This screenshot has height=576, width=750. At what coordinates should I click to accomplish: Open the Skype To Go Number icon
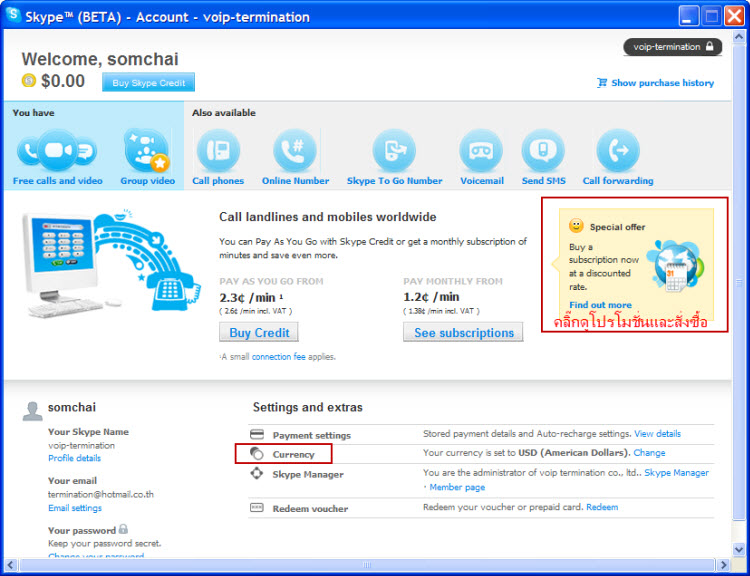(394, 150)
